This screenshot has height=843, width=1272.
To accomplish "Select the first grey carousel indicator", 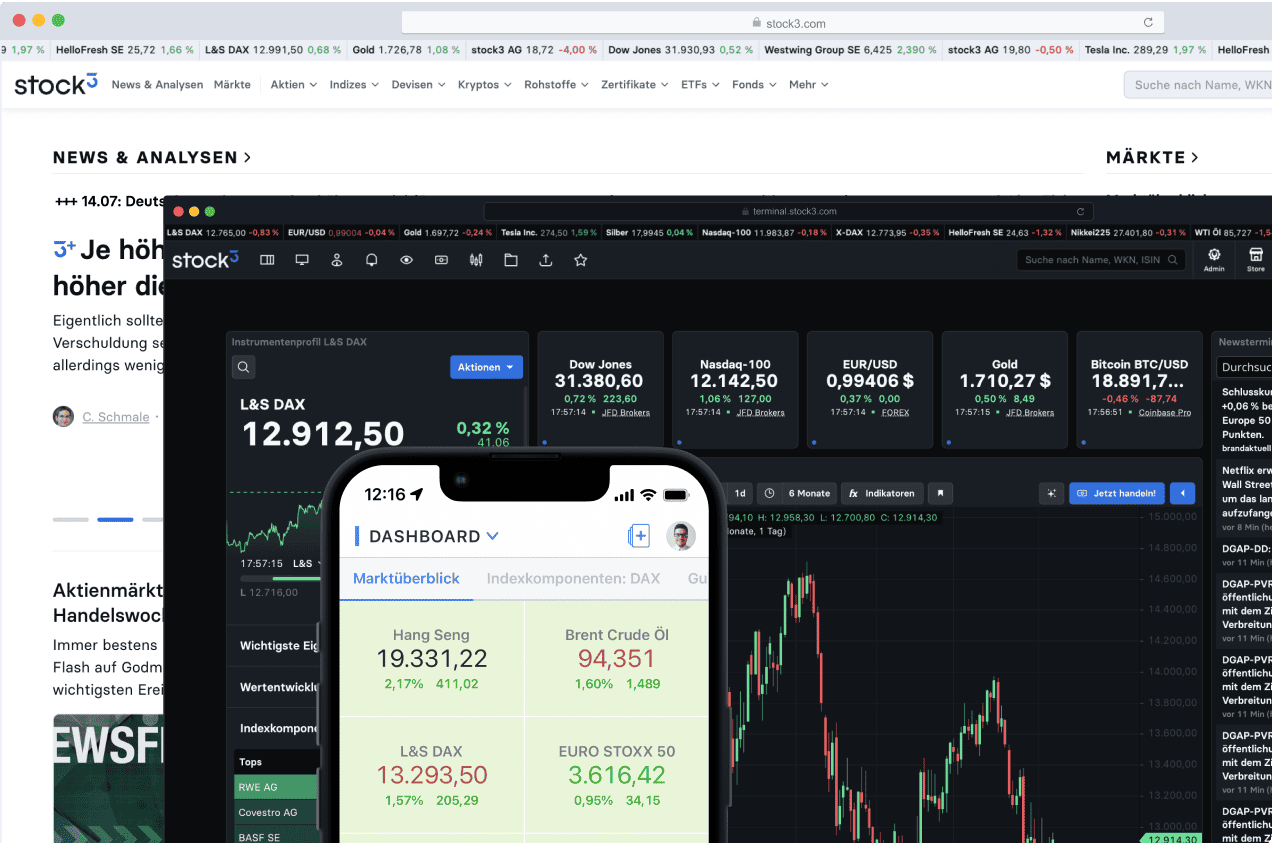I will coord(71,519).
